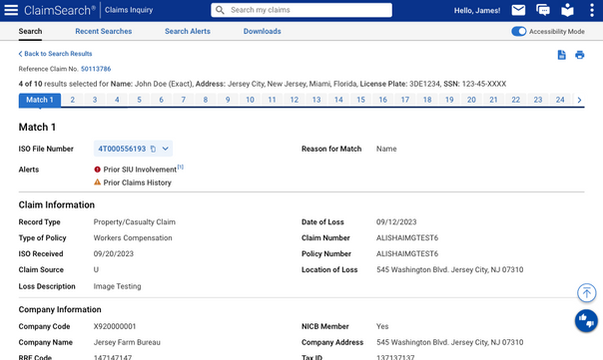This screenshot has height=360, width=603.
Task: Select match tab 19
Action: click(x=449, y=100)
